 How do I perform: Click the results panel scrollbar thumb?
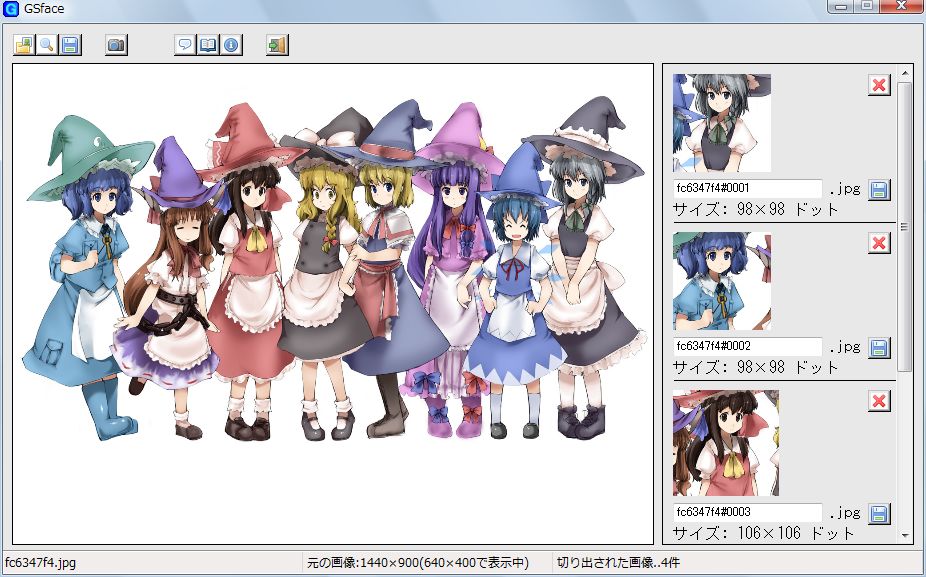pos(905,227)
